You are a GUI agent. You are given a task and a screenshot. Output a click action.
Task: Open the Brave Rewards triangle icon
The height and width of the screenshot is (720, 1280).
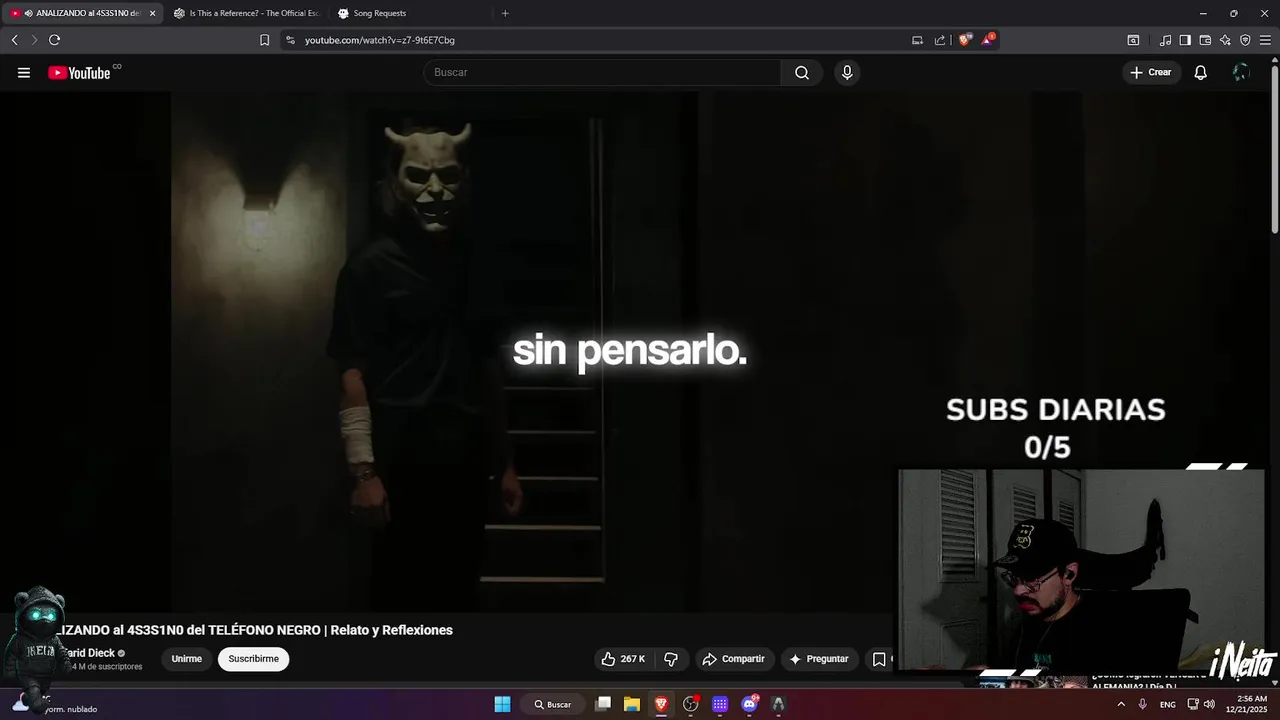pyautogui.click(x=988, y=40)
